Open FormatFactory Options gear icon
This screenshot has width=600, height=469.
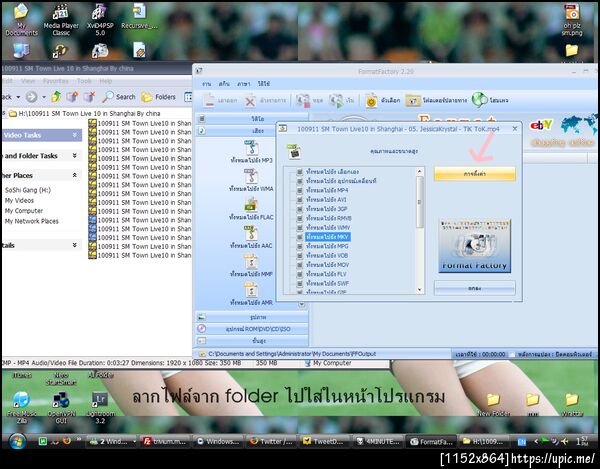(x=371, y=101)
